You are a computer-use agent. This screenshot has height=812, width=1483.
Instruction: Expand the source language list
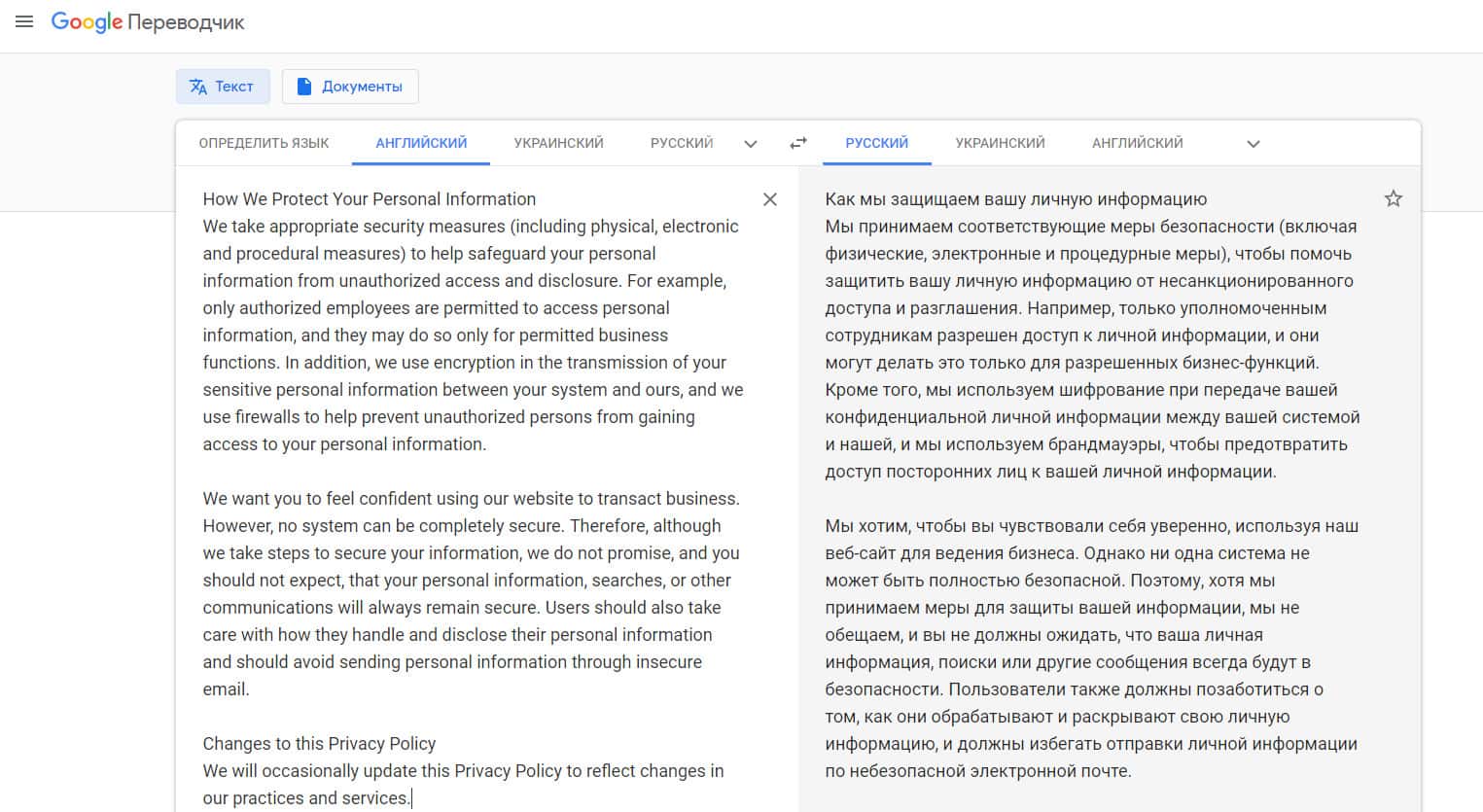coord(751,144)
